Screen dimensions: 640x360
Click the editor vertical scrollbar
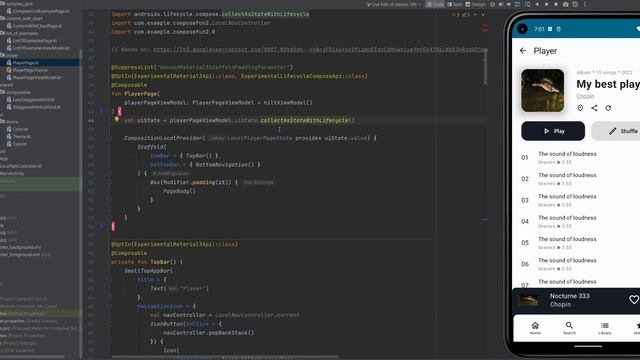[485, 67]
